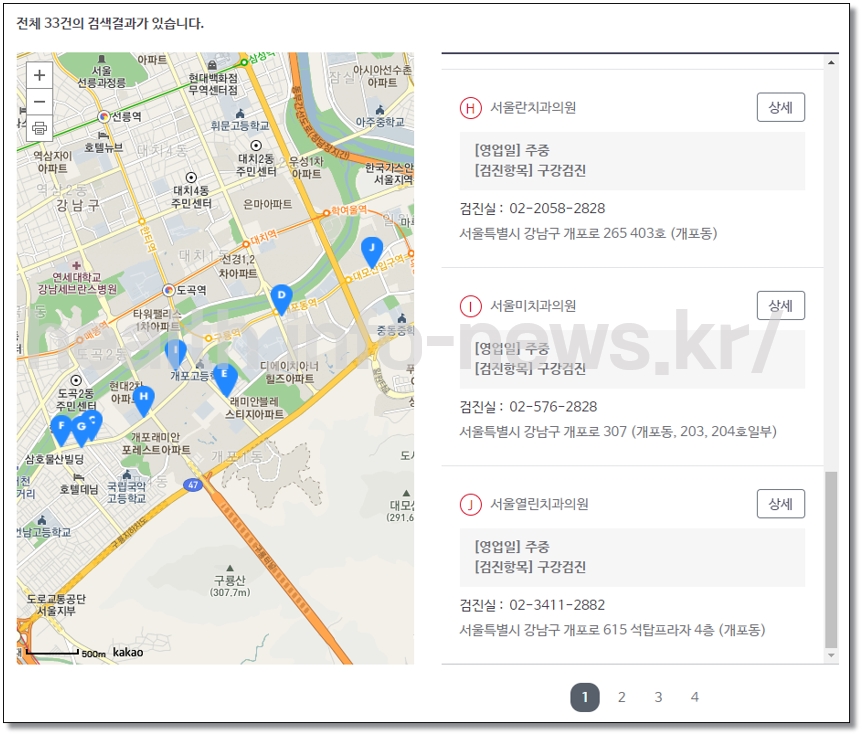Viewport: 862px width, 734px height.
Task: Click marker G beside marker F
Action: click(79, 425)
